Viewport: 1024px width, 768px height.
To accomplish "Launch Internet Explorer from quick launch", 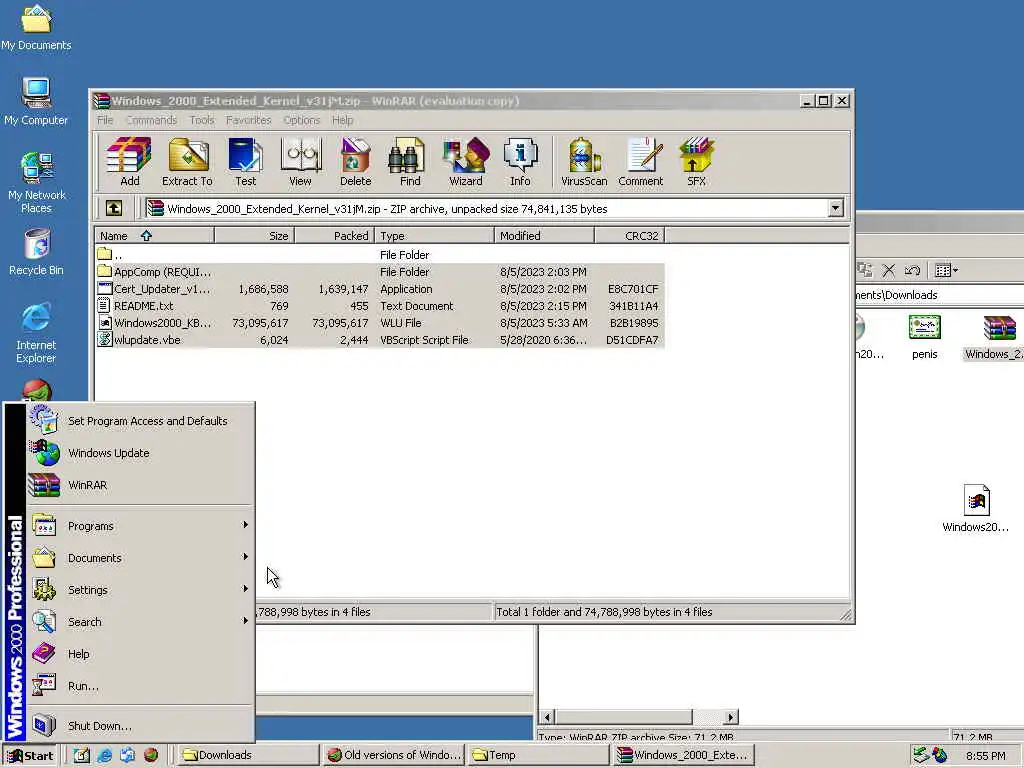I will pos(104,755).
